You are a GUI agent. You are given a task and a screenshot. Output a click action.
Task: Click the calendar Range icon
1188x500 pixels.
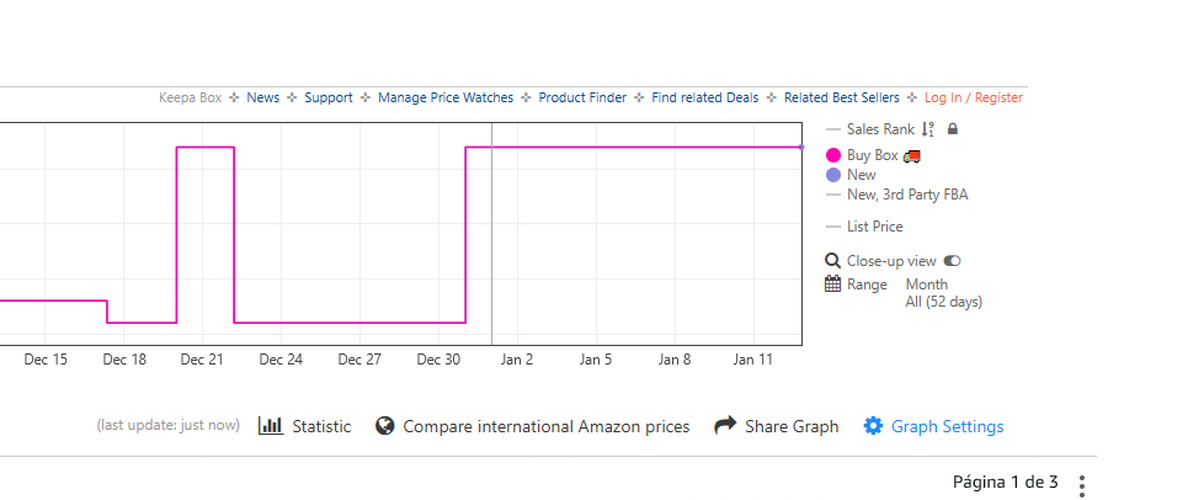point(833,284)
